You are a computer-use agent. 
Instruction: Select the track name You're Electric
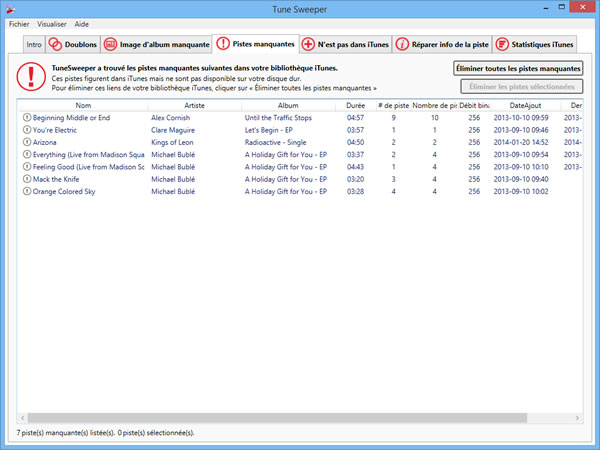55,130
